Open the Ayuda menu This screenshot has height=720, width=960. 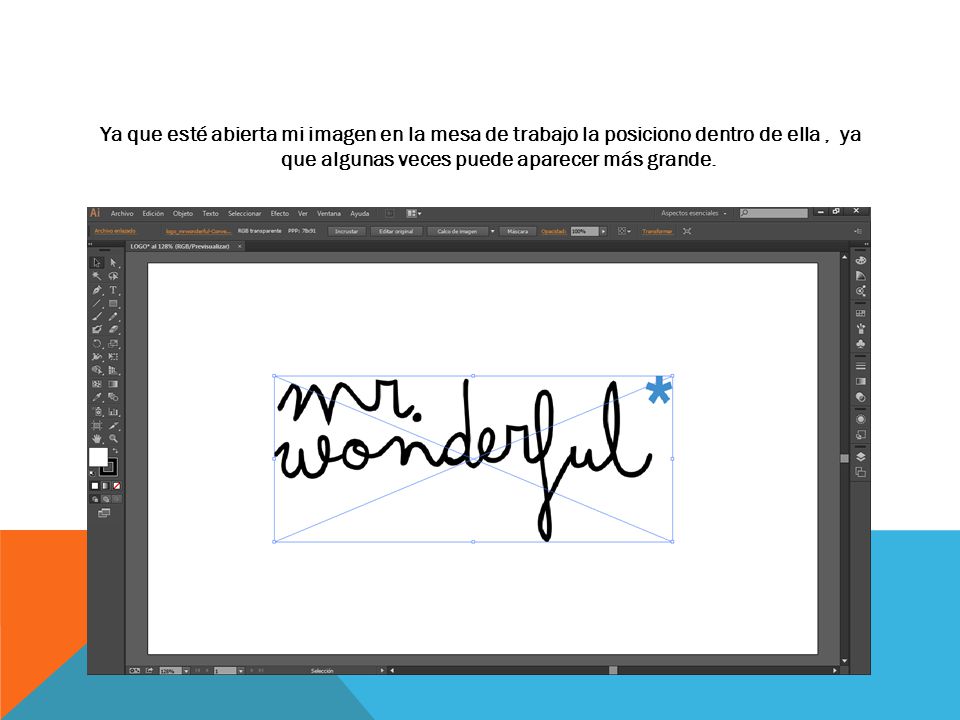click(x=359, y=214)
